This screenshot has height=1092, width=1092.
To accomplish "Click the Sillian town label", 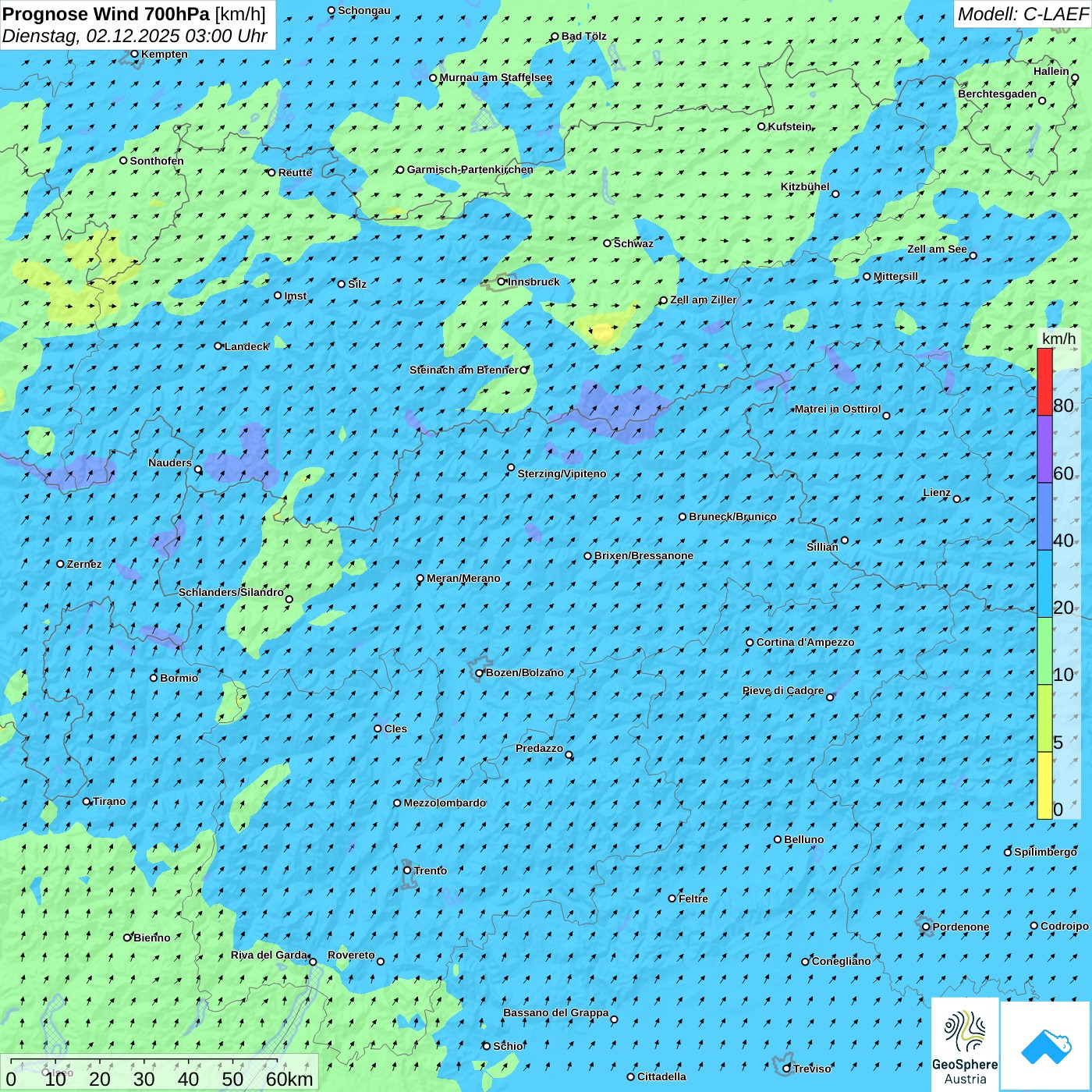I will [x=822, y=547].
